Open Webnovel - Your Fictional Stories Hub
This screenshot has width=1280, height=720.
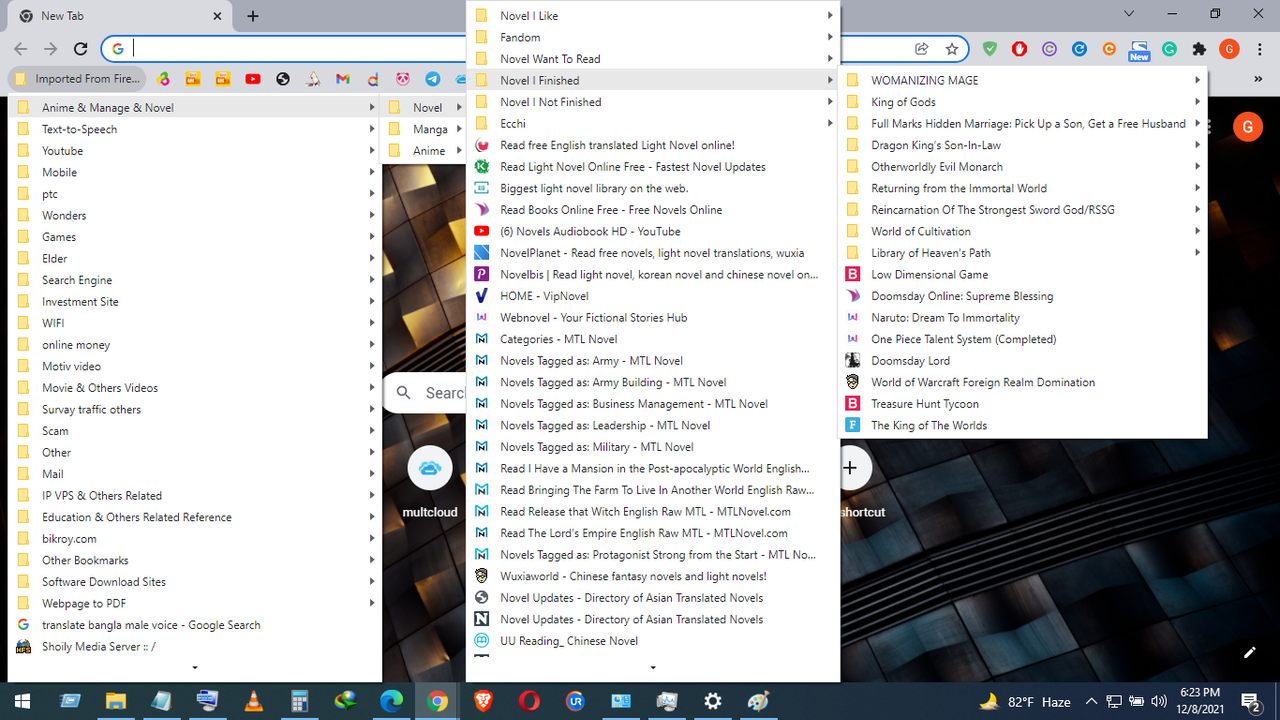653,318
